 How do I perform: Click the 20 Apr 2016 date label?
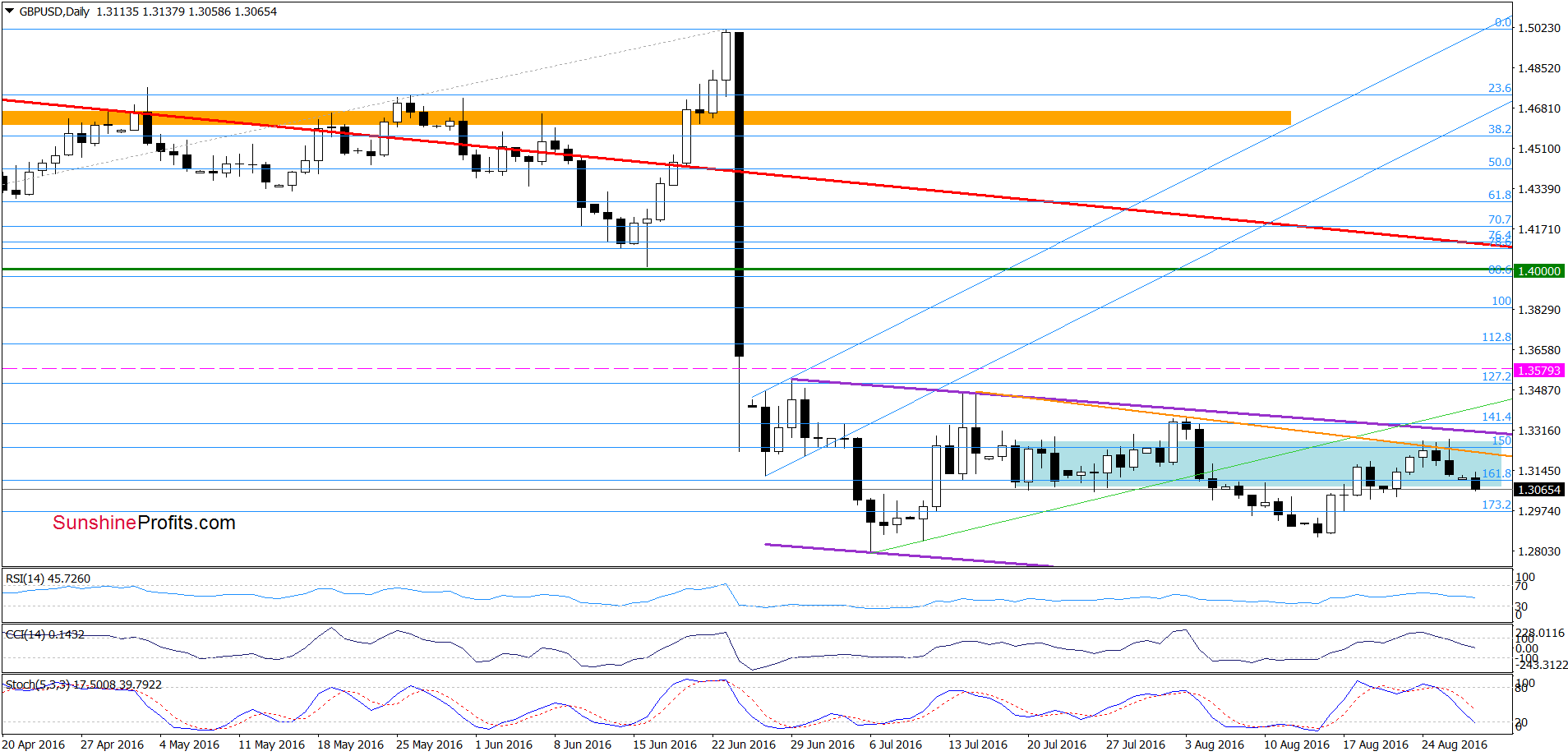coord(34,744)
